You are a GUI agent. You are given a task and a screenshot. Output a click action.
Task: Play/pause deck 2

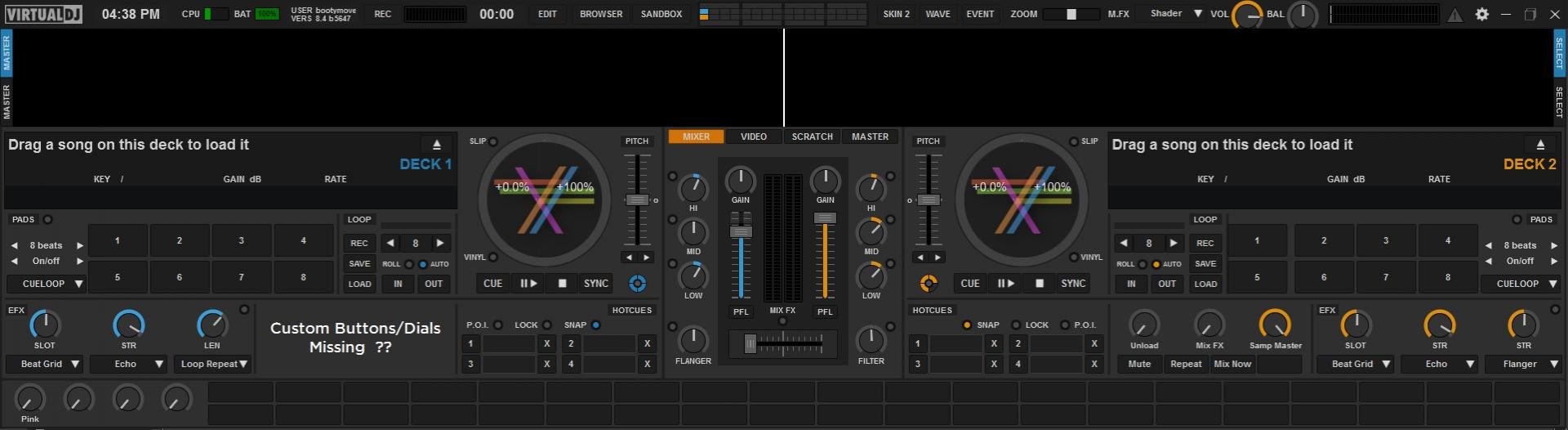(1005, 284)
